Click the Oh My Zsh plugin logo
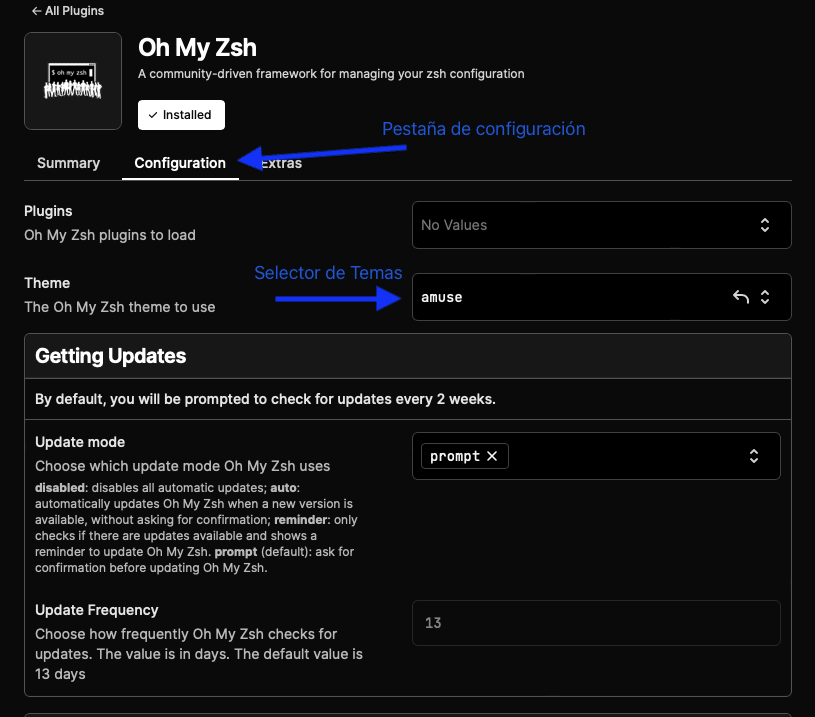This screenshot has height=717, width=815. click(73, 81)
